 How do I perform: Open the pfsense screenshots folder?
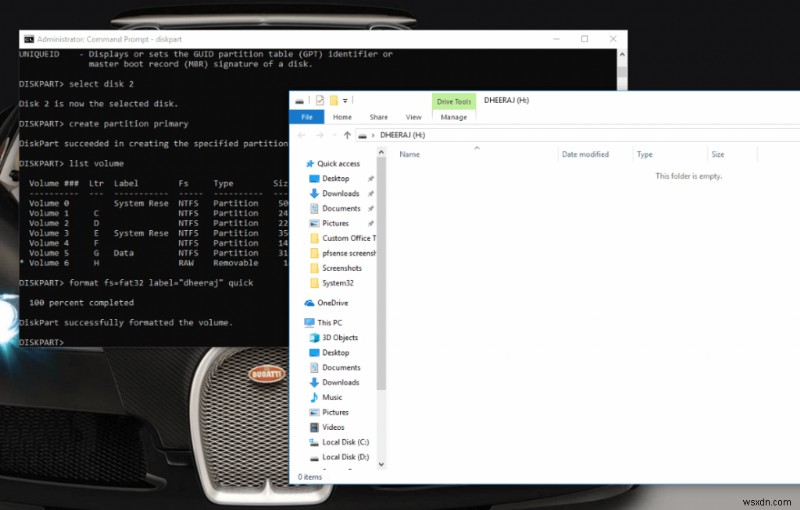point(343,253)
